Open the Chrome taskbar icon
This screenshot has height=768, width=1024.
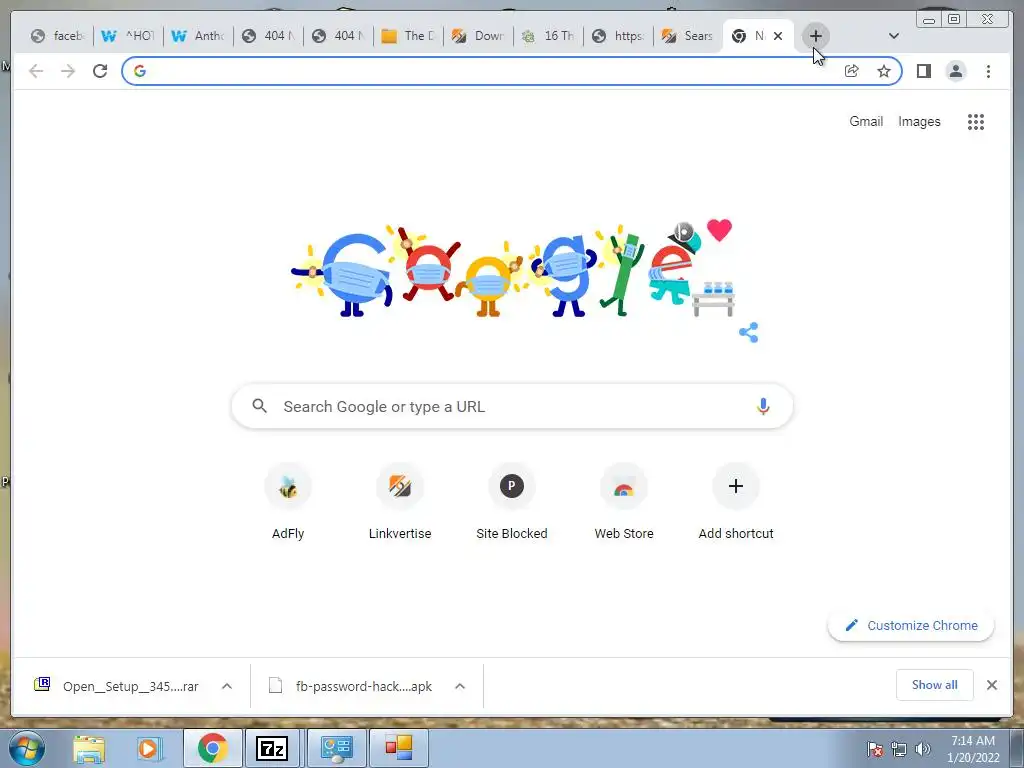point(212,748)
